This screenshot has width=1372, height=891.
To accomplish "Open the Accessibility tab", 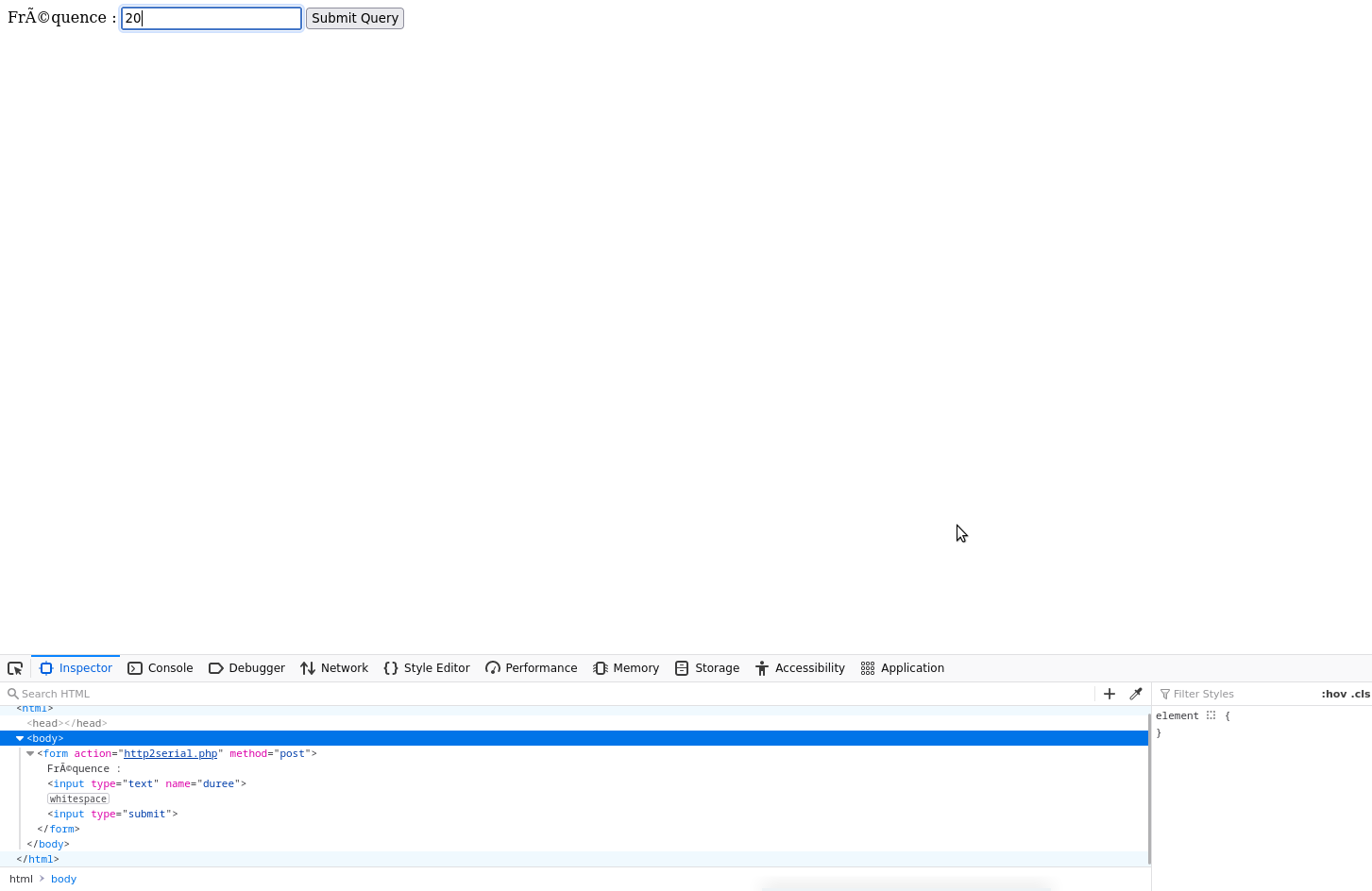I will pos(800,668).
